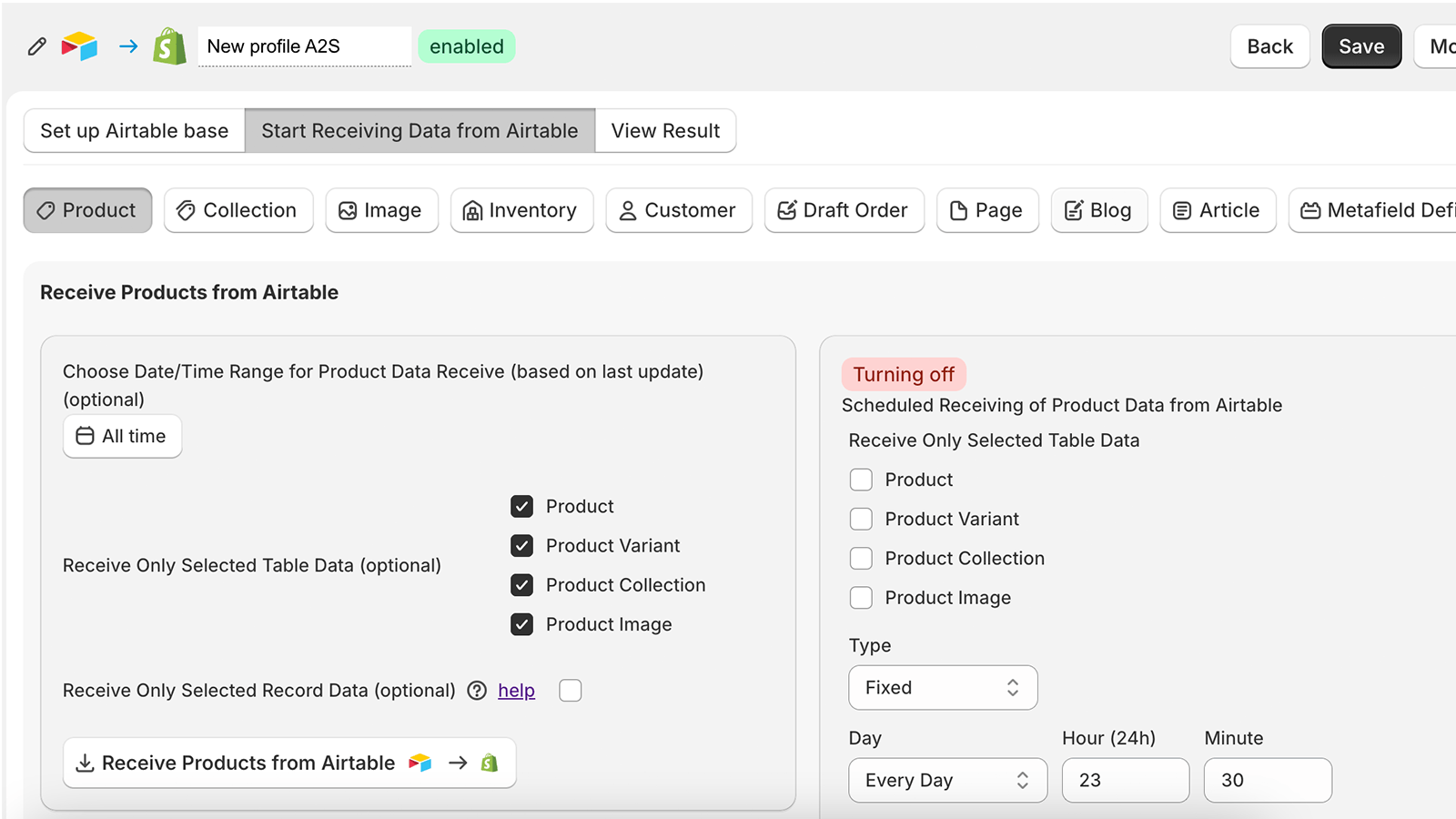This screenshot has width=1456, height=819.
Task: Open the Type dropdown showing Fixed
Action: coord(943,687)
